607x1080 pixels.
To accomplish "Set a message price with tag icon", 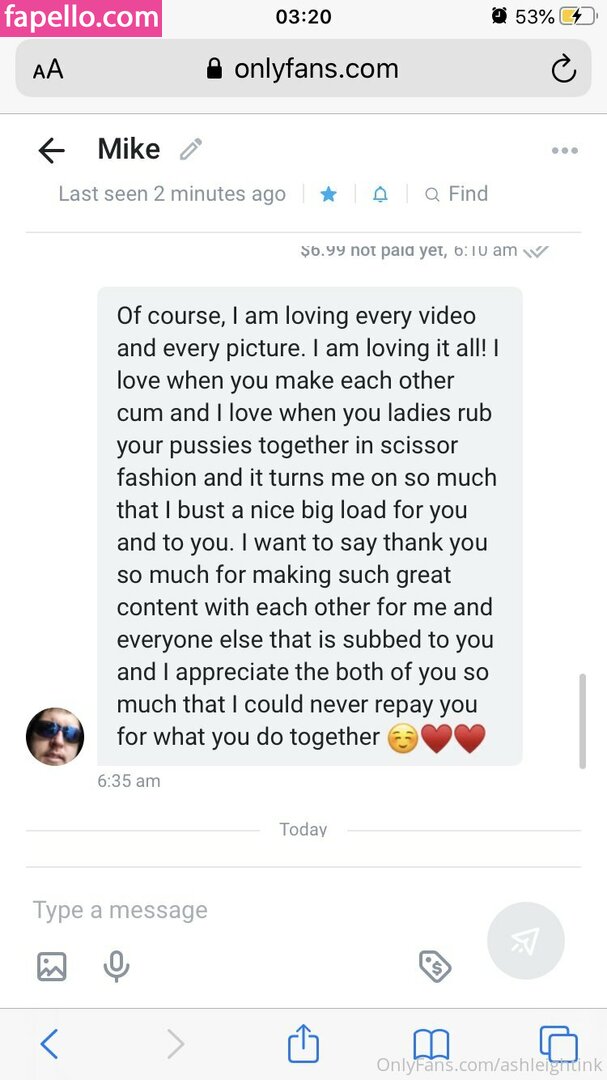I will tap(435, 966).
